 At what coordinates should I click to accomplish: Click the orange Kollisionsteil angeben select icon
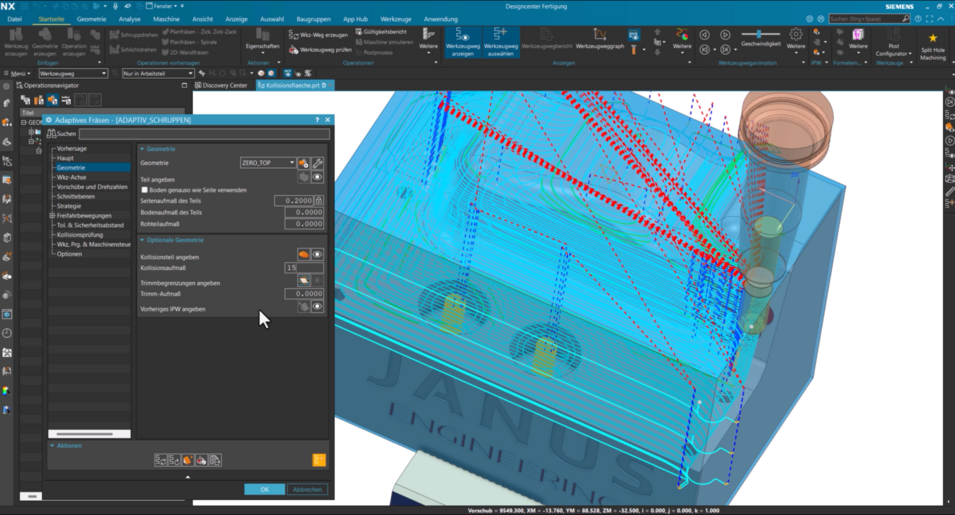pyautogui.click(x=303, y=254)
